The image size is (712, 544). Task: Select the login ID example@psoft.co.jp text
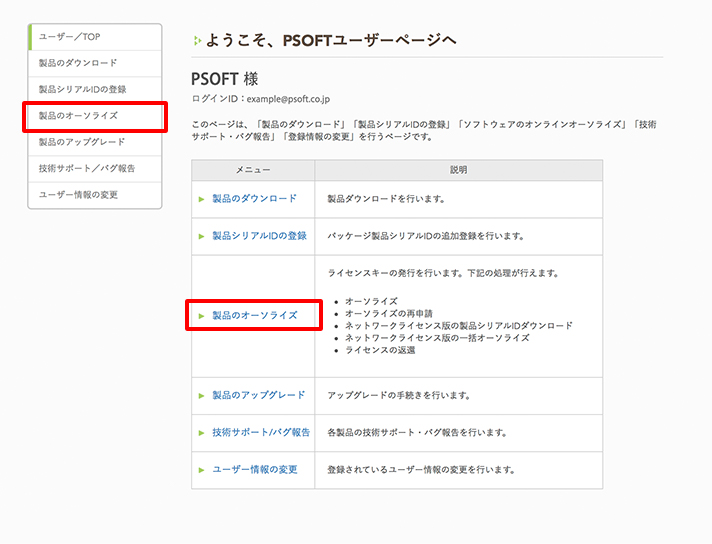288,99
